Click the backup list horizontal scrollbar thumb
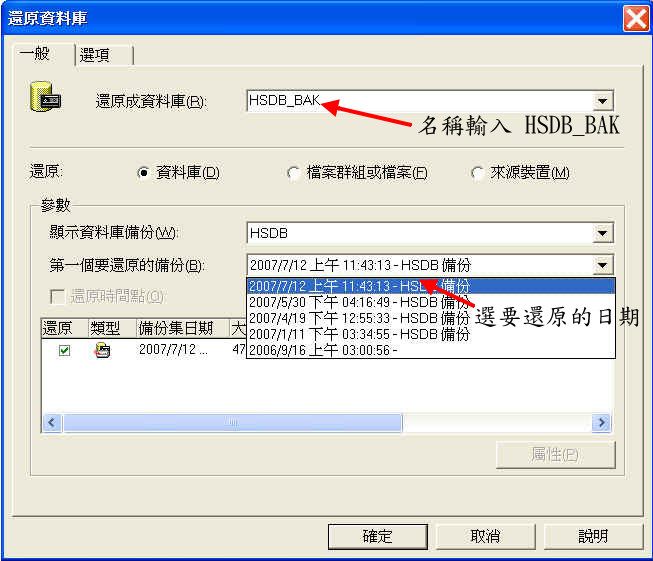 click(232, 422)
